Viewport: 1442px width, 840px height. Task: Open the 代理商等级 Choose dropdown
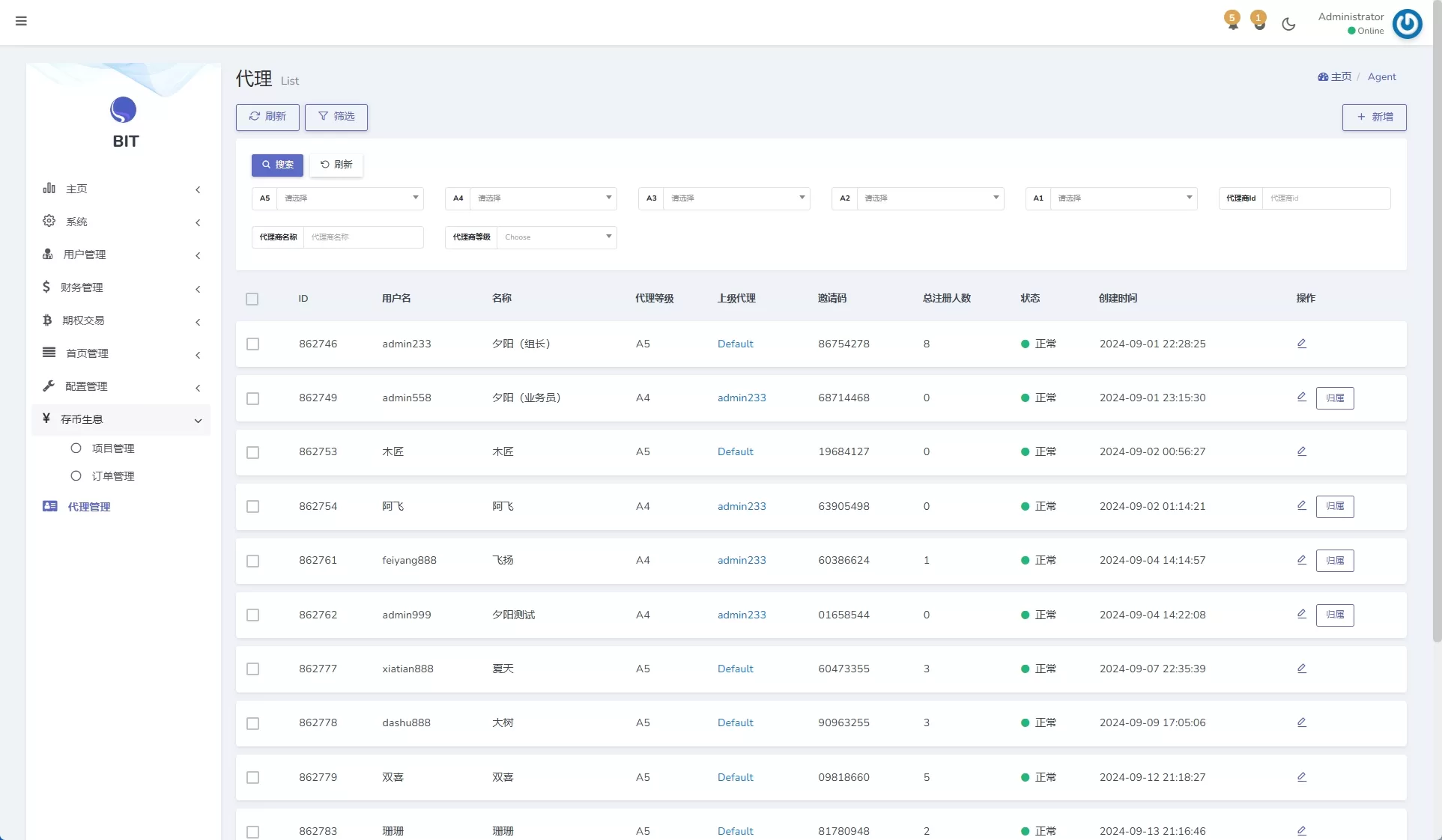pyautogui.click(x=556, y=237)
